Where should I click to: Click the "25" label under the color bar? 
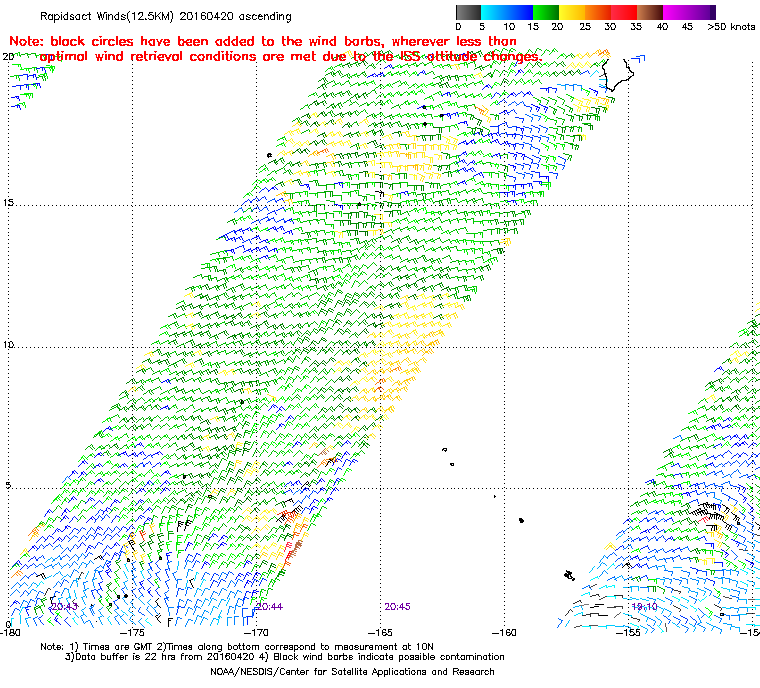click(585, 27)
